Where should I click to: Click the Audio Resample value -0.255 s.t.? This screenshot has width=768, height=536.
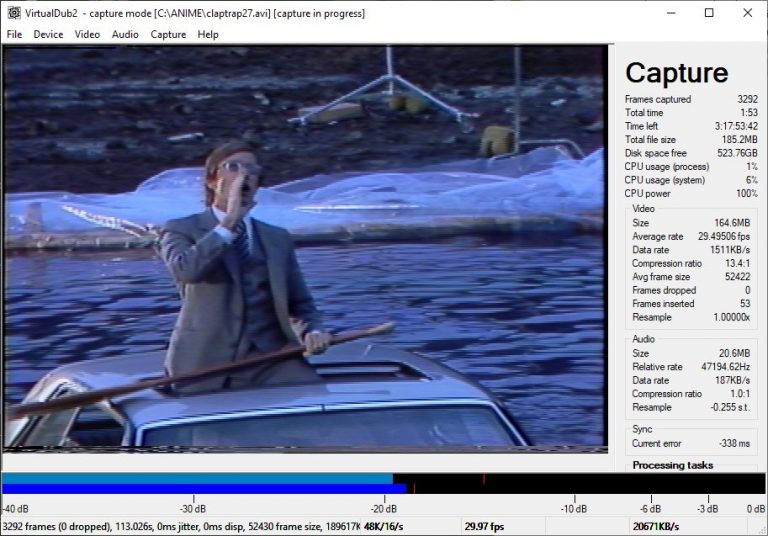730,407
